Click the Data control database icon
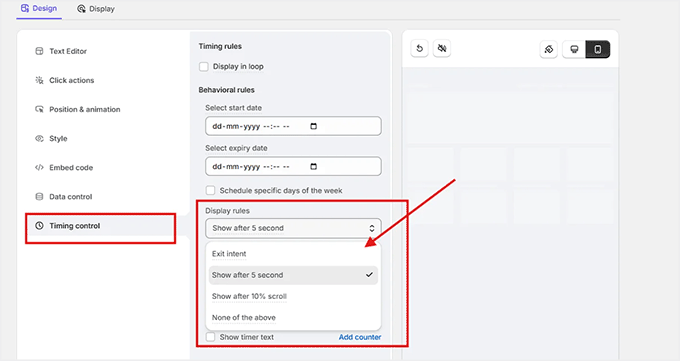 (x=39, y=197)
